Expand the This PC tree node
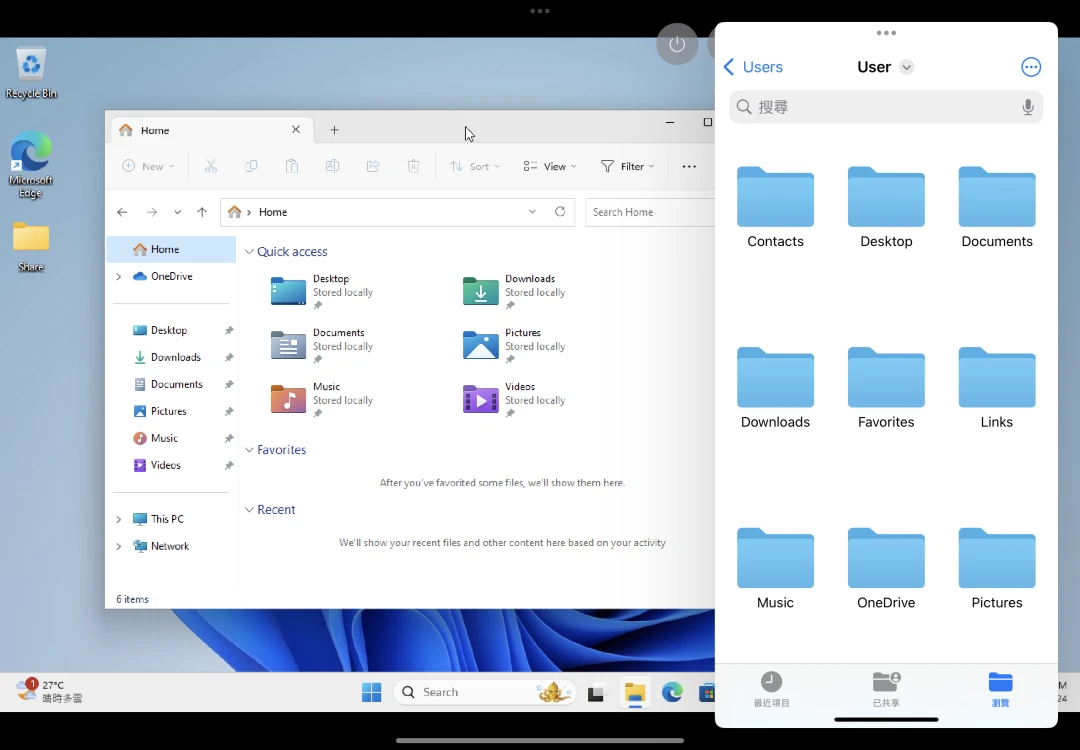 click(x=119, y=519)
